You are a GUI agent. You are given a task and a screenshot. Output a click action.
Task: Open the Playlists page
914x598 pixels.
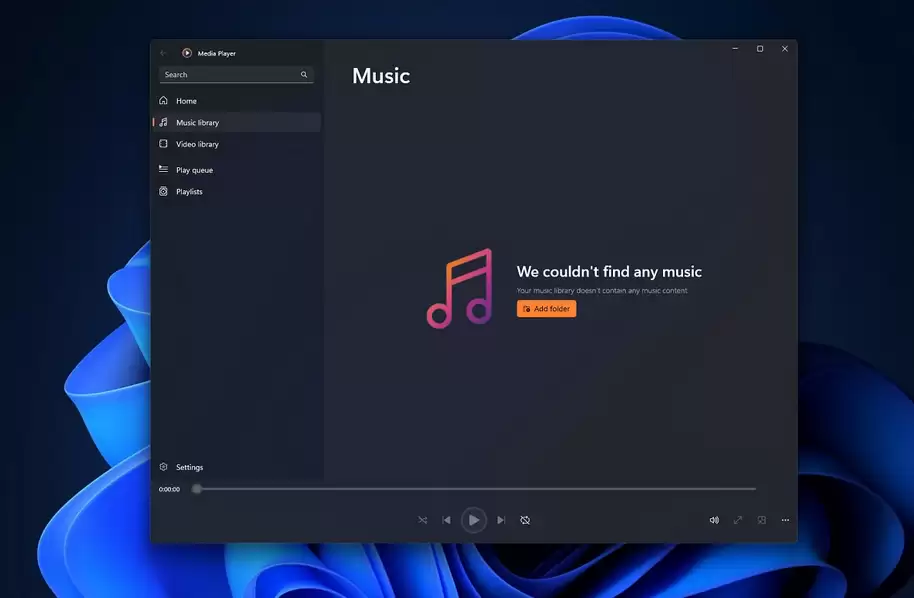(189, 192)
